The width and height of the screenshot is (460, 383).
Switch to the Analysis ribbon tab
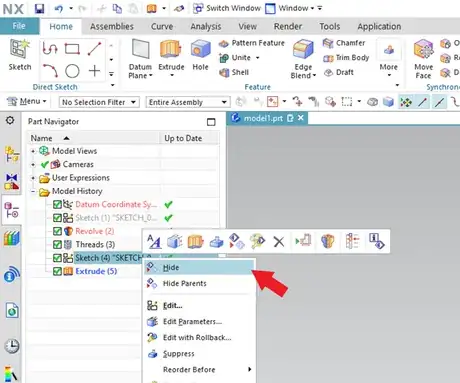click(206, 26)
